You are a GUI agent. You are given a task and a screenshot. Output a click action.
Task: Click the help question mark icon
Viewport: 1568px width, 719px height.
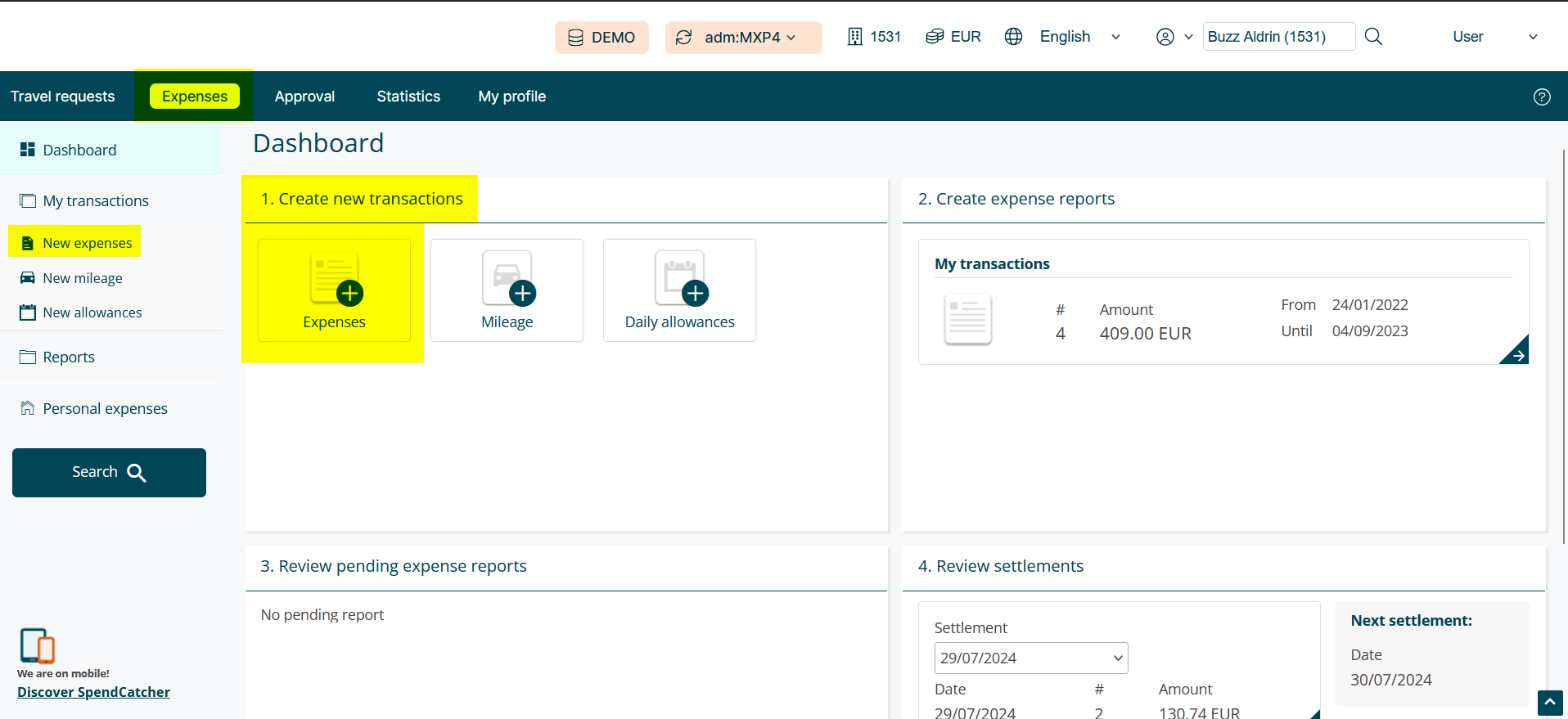1541,97
